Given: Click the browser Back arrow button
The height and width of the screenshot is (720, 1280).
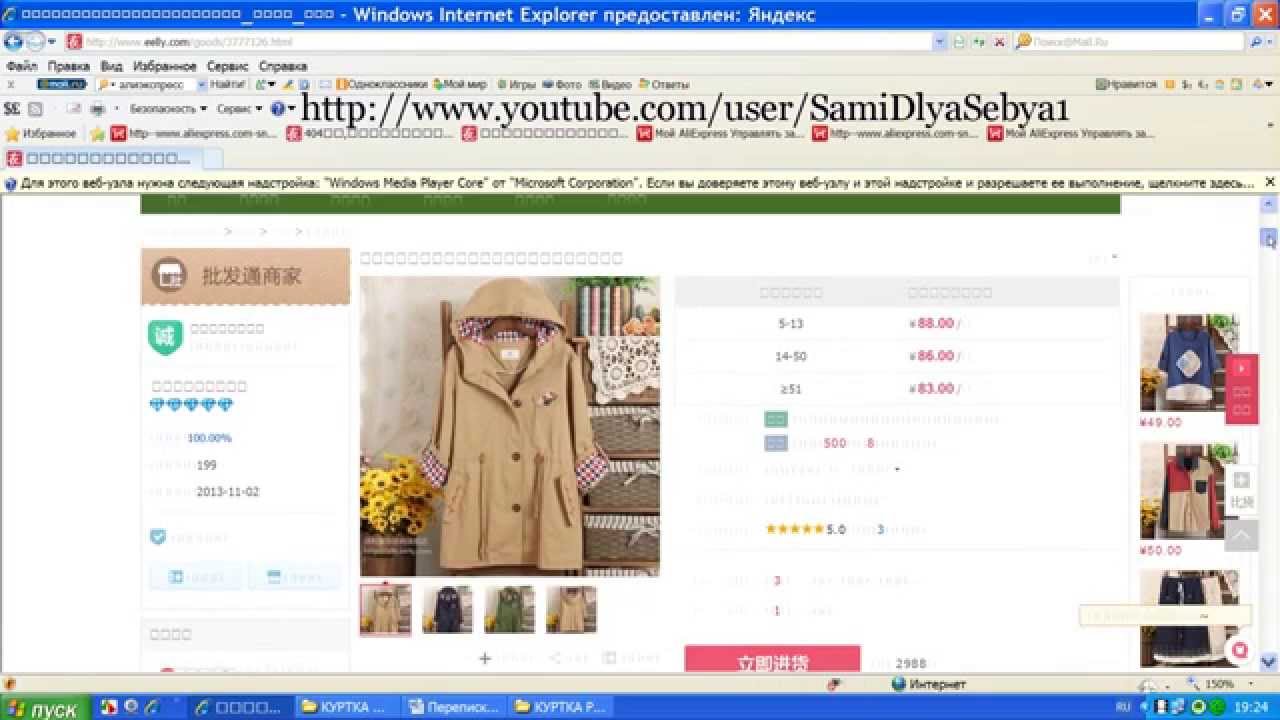Looking at the screenshot, I should pyautogui.click(x=13, y=42).
